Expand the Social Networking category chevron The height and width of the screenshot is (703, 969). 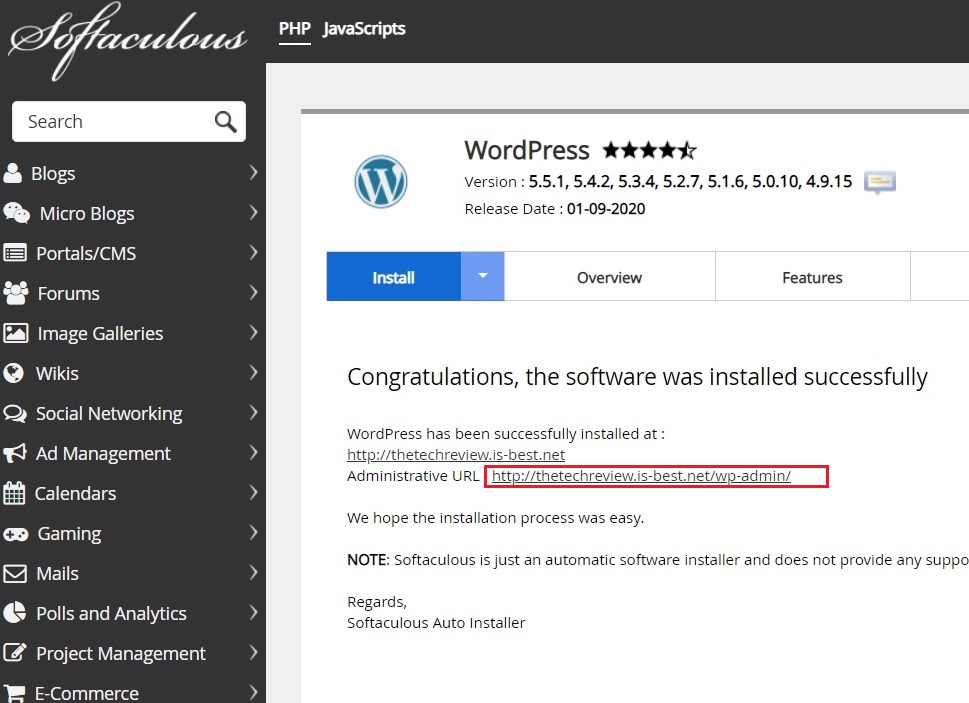click(x=253, y=413)
